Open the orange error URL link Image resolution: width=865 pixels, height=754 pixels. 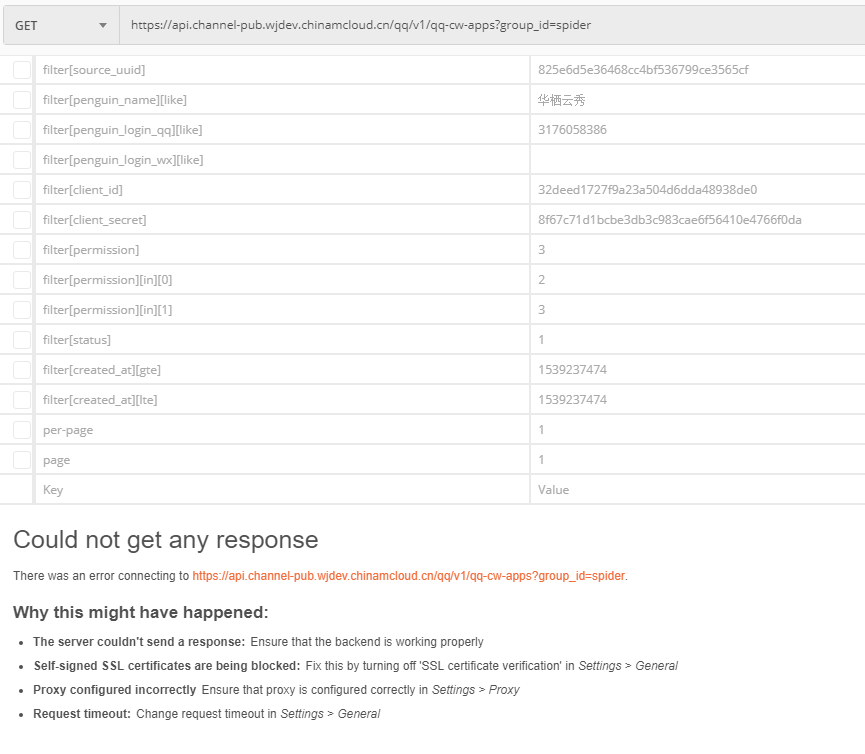409,576
